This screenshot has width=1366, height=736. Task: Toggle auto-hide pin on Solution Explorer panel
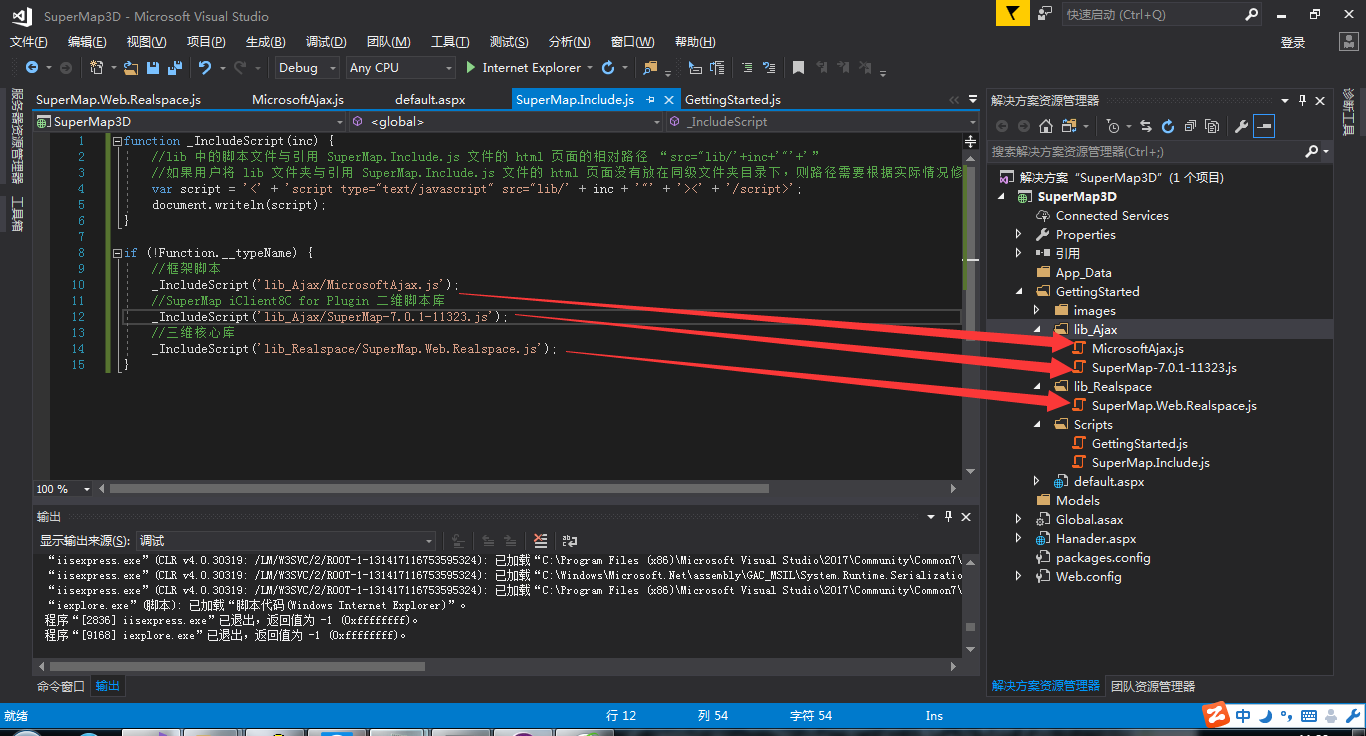[x=1302, y=100]
